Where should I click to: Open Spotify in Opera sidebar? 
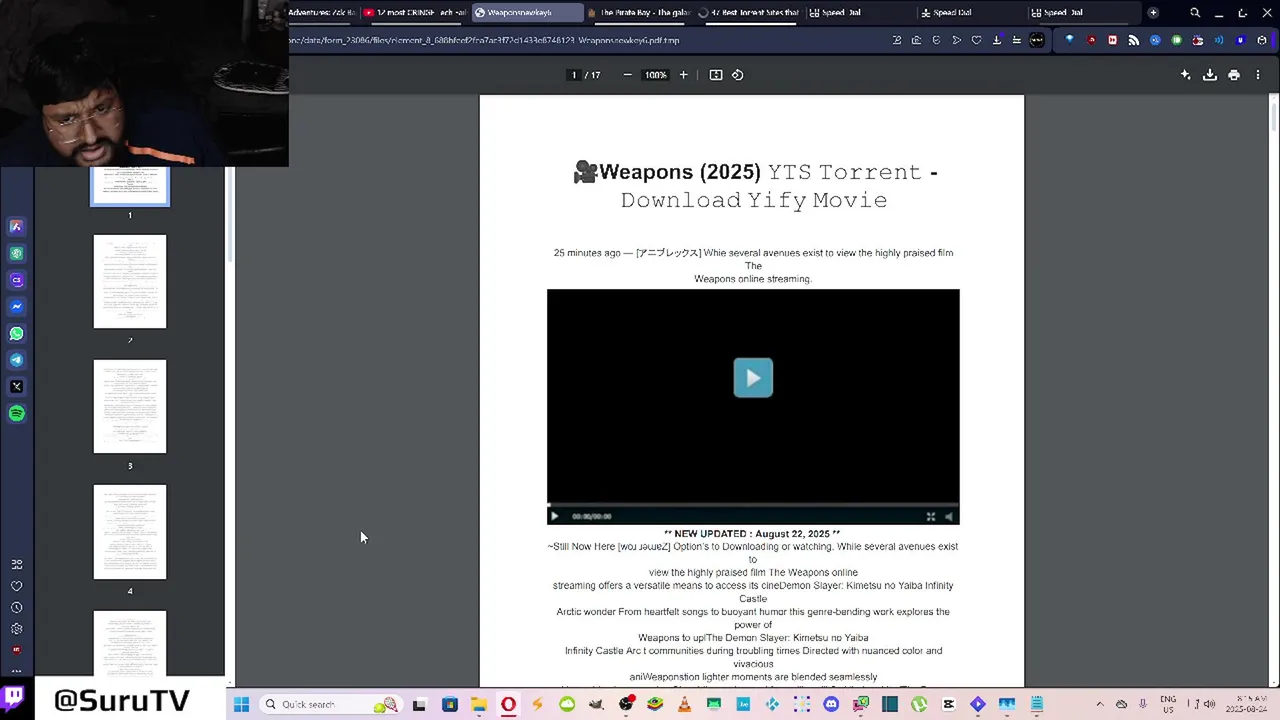click(16, 414)
